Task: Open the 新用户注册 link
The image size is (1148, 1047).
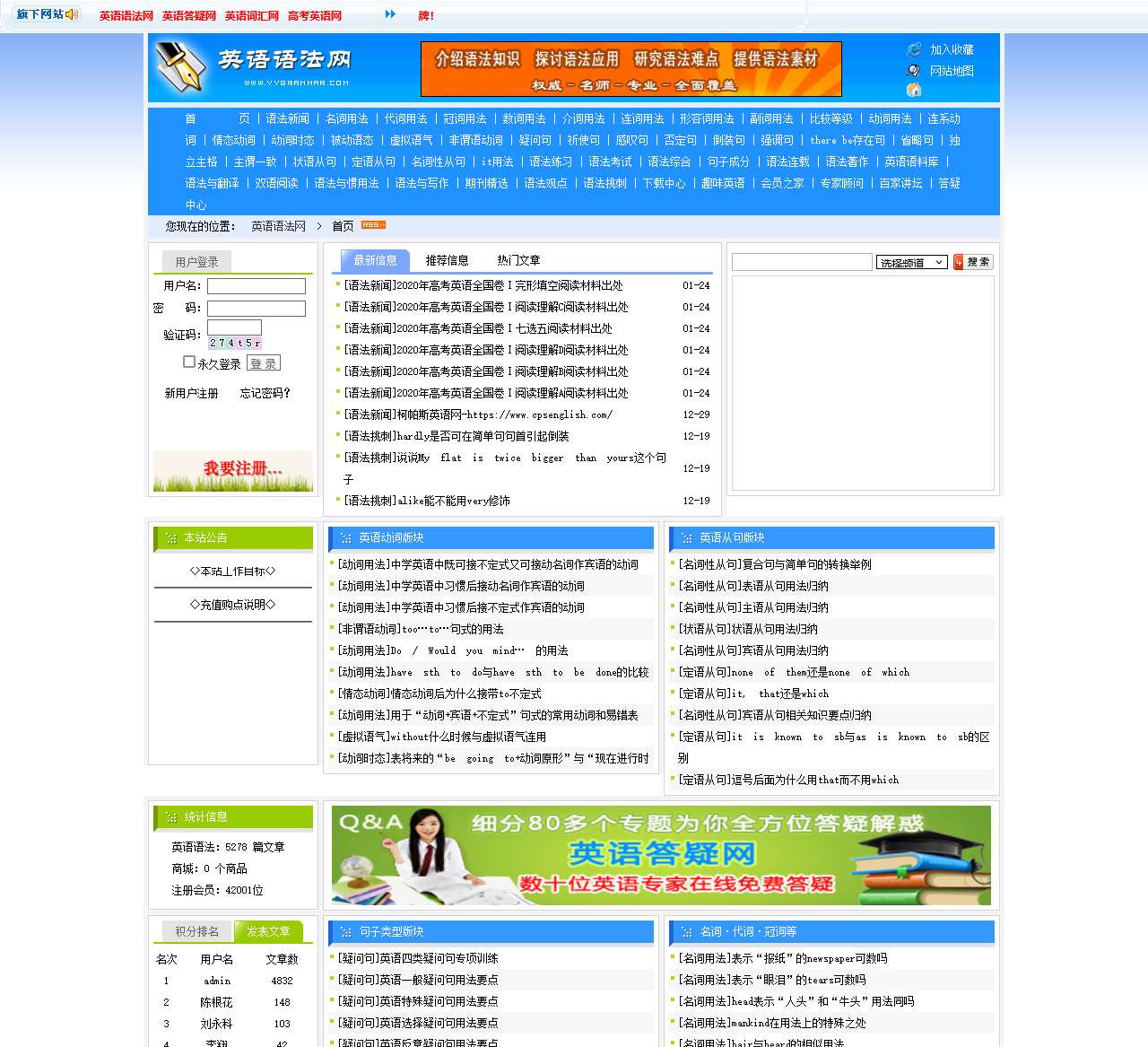Action: 191,393
